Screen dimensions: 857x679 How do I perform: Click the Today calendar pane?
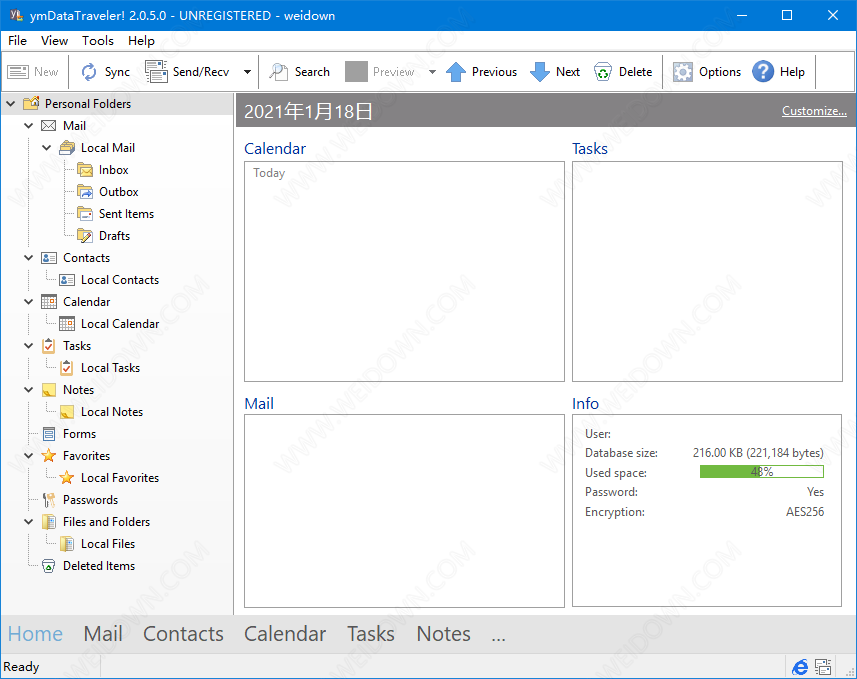pos(404,271)
